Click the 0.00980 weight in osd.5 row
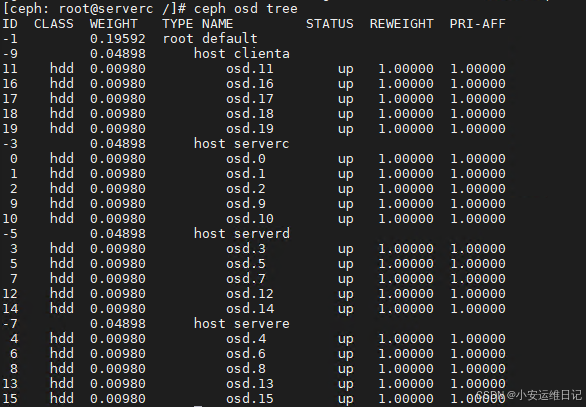 click(x=118, y=264)
